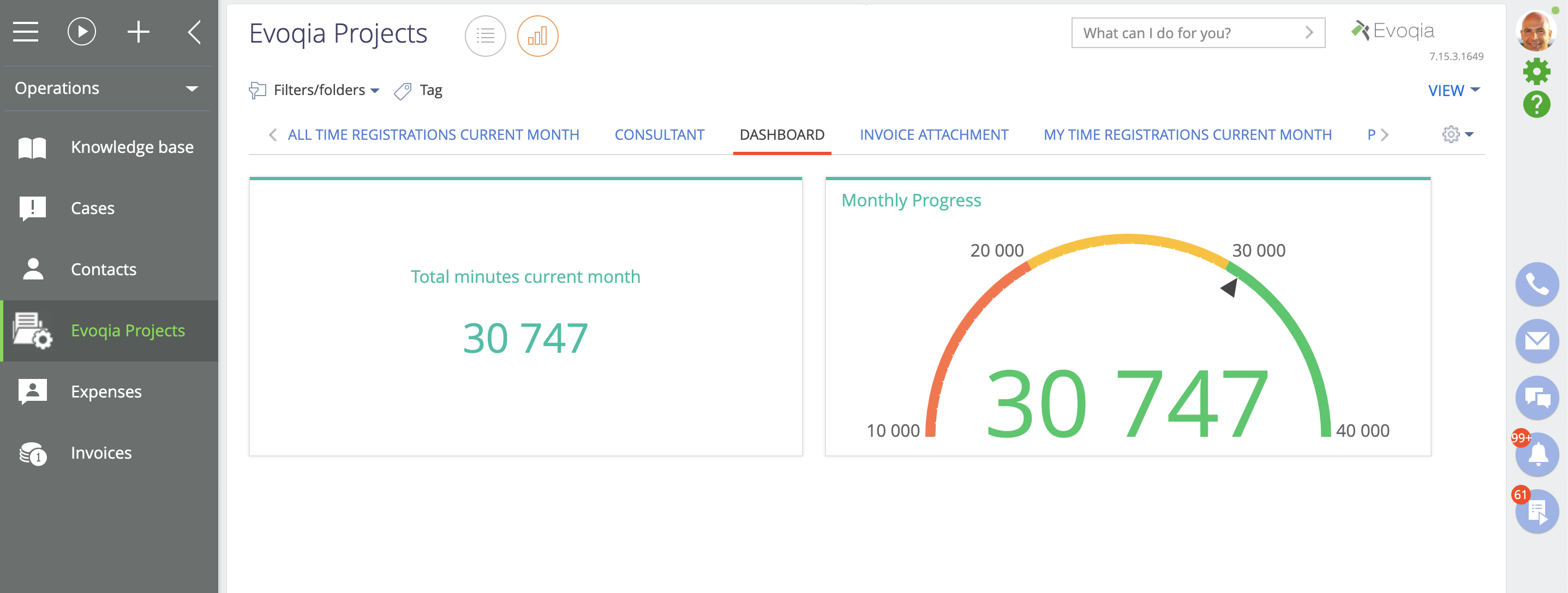Click the run process play button
This screenshot has height=593, width=1568.
coord(82,32)
